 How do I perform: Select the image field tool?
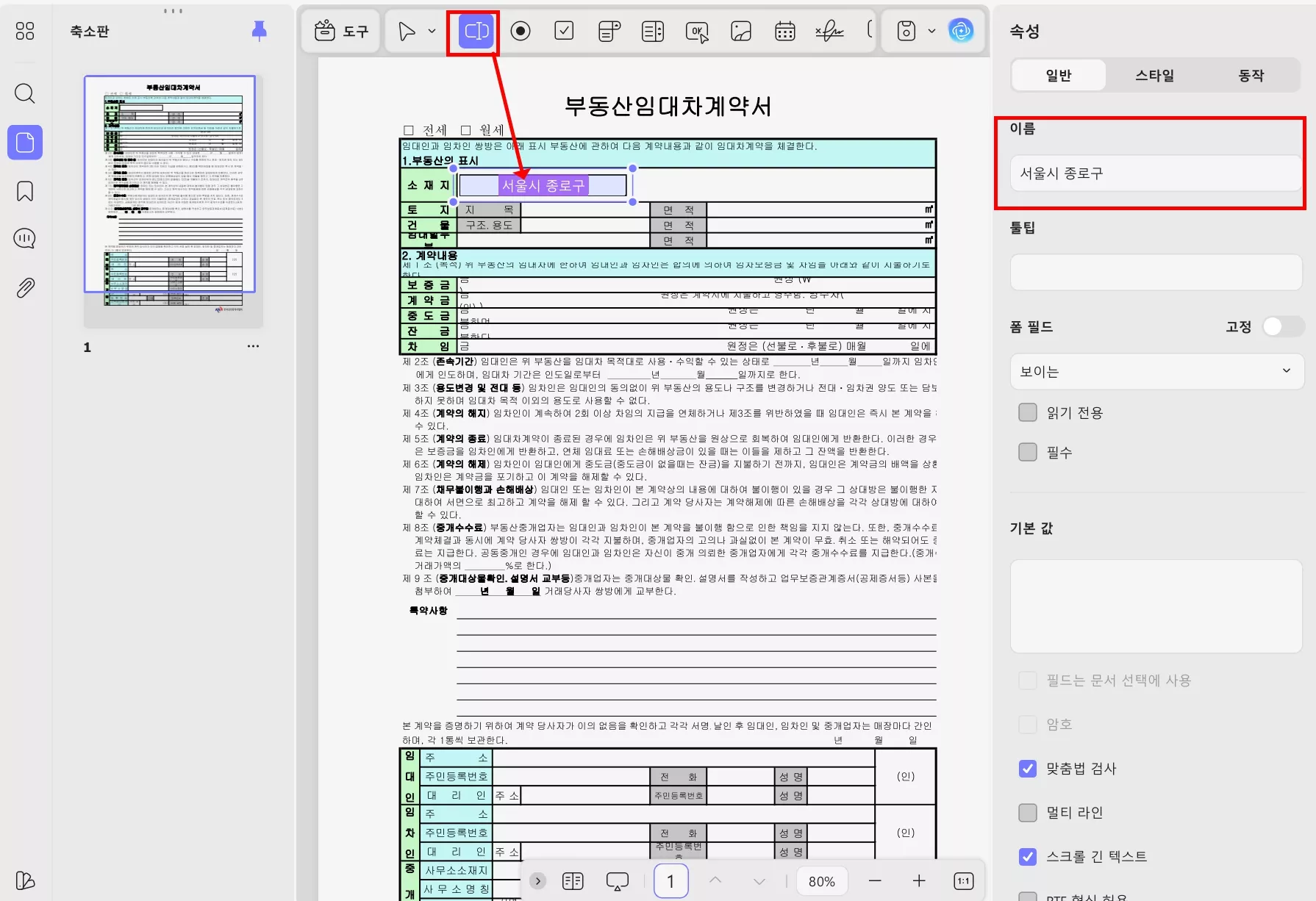740,31
